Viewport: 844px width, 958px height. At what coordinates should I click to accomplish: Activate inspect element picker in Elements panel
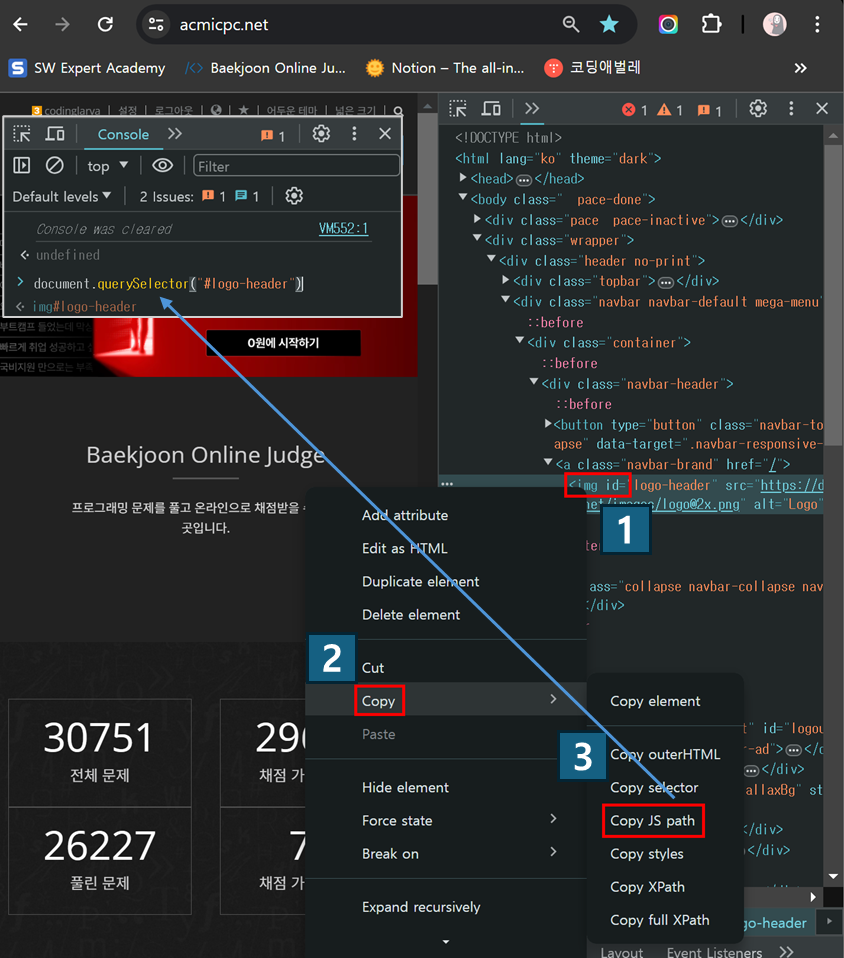pyautogui.click(x=458, y=109)
